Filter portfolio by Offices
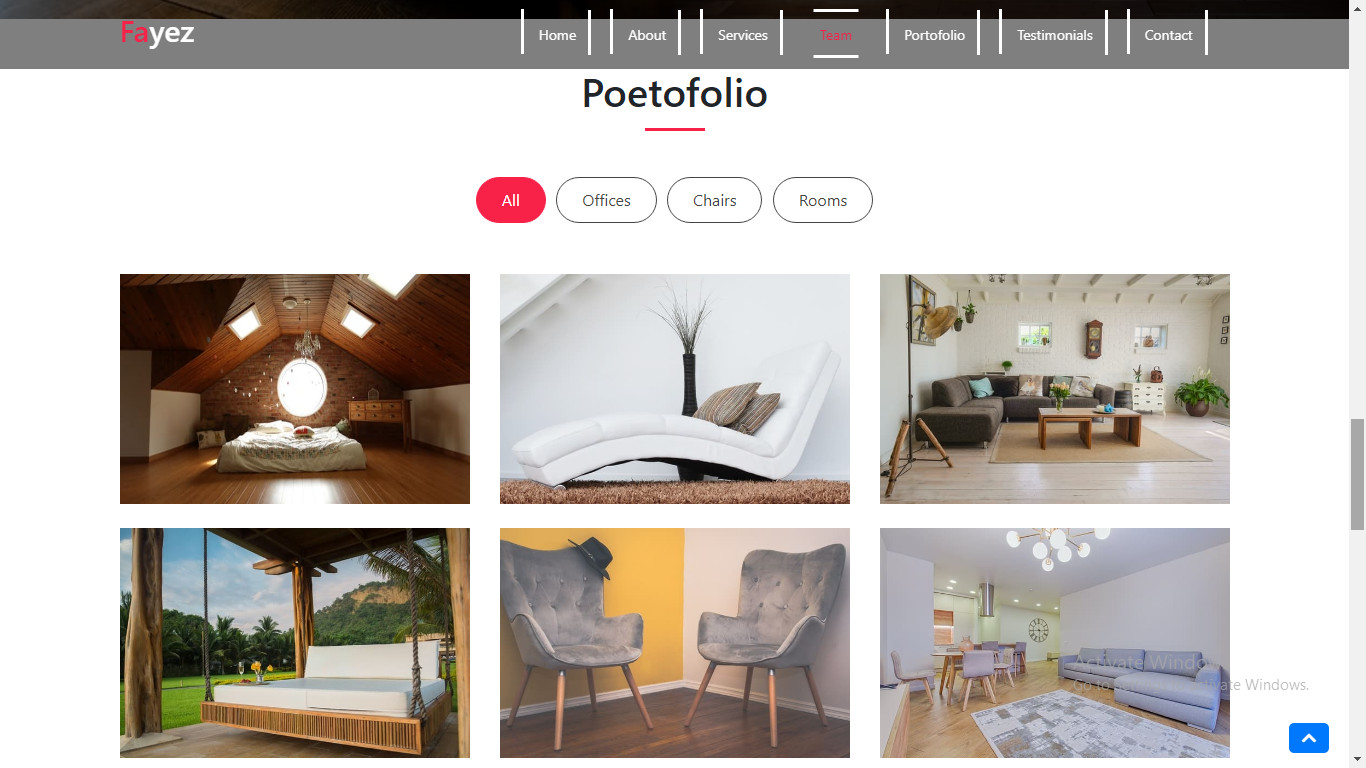The width and height of the screenshot is (1366, 768). click(x=606, y=200)
